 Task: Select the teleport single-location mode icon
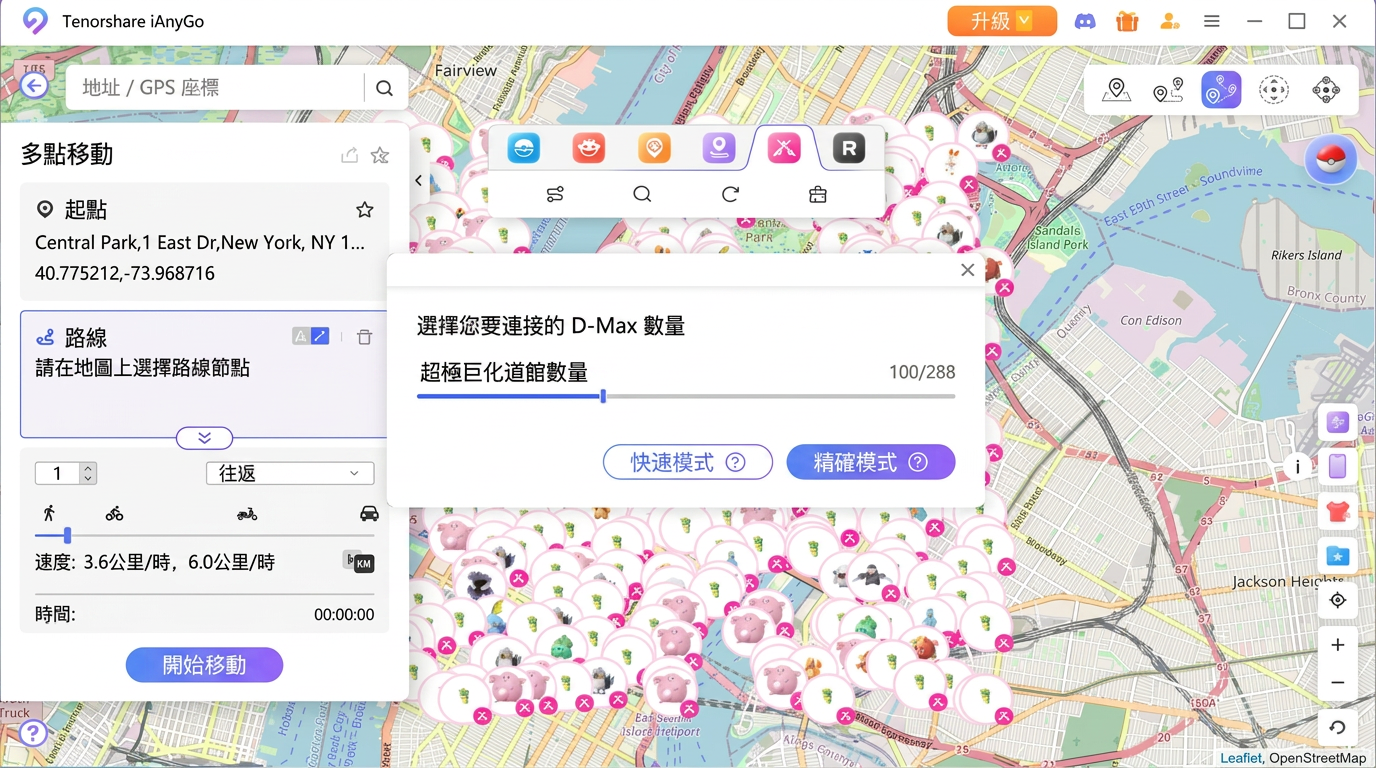click(1116, 90)
